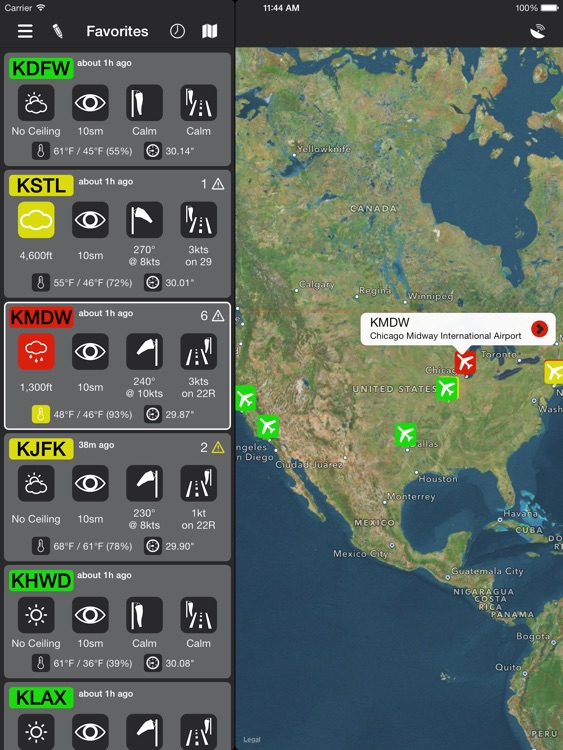Tap KJFK thermometer icon
This screenshot has width=563, height=750.
41,546
